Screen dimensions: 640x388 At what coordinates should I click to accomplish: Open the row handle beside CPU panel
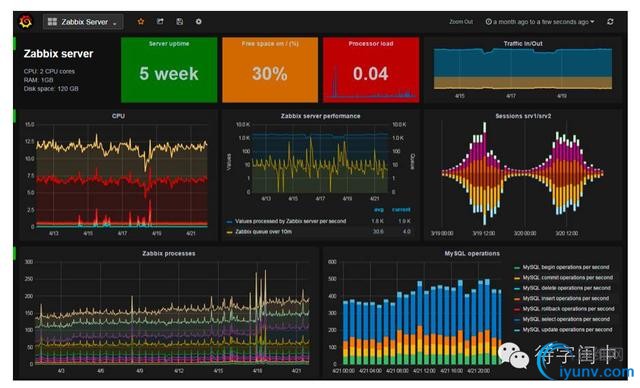pos(15,116)
